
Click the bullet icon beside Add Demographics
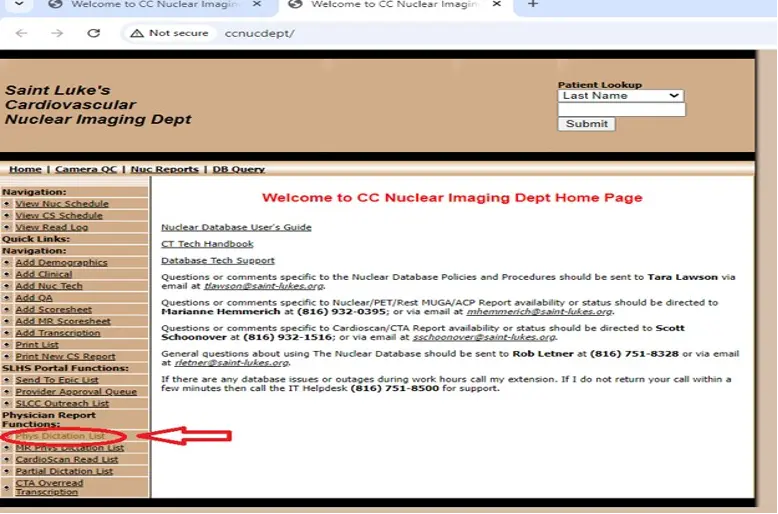coord(7,262)
